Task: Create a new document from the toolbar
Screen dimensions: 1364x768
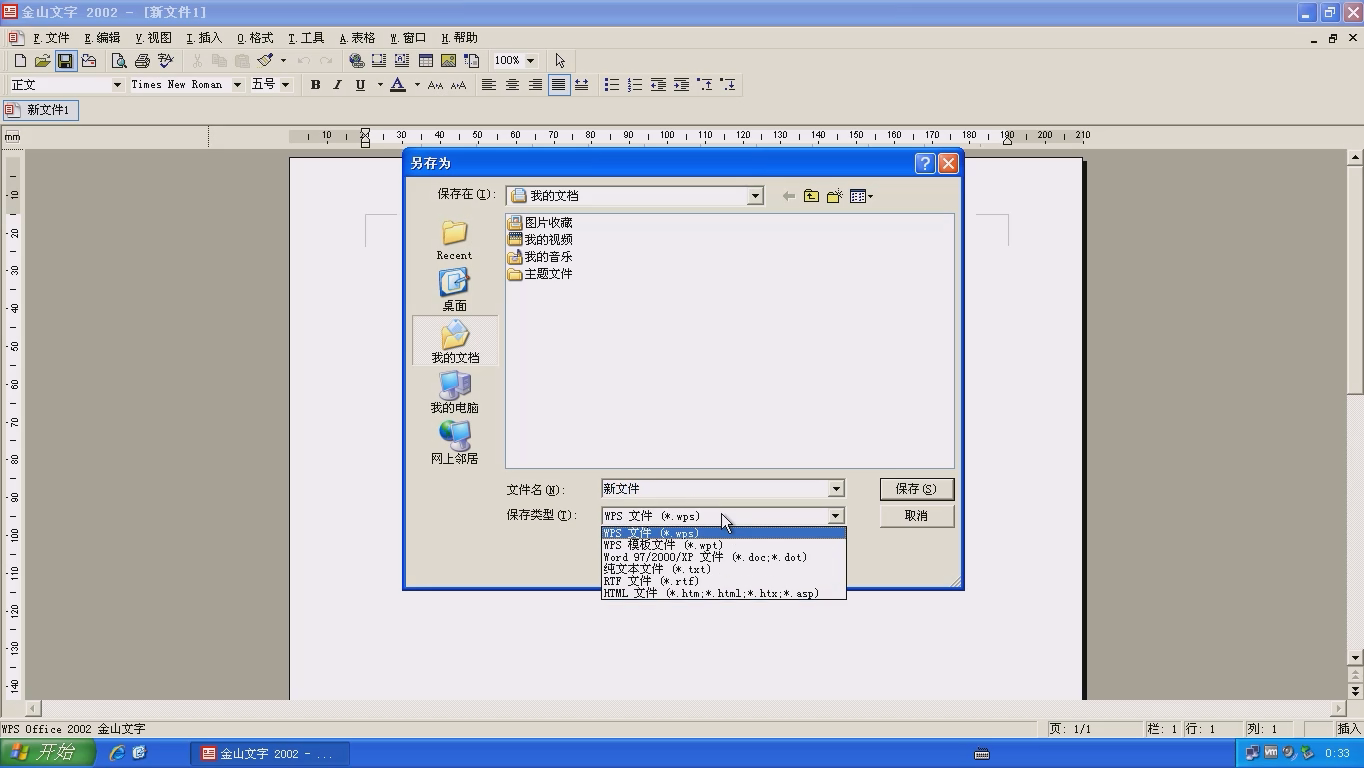Action: coord(20,61)
